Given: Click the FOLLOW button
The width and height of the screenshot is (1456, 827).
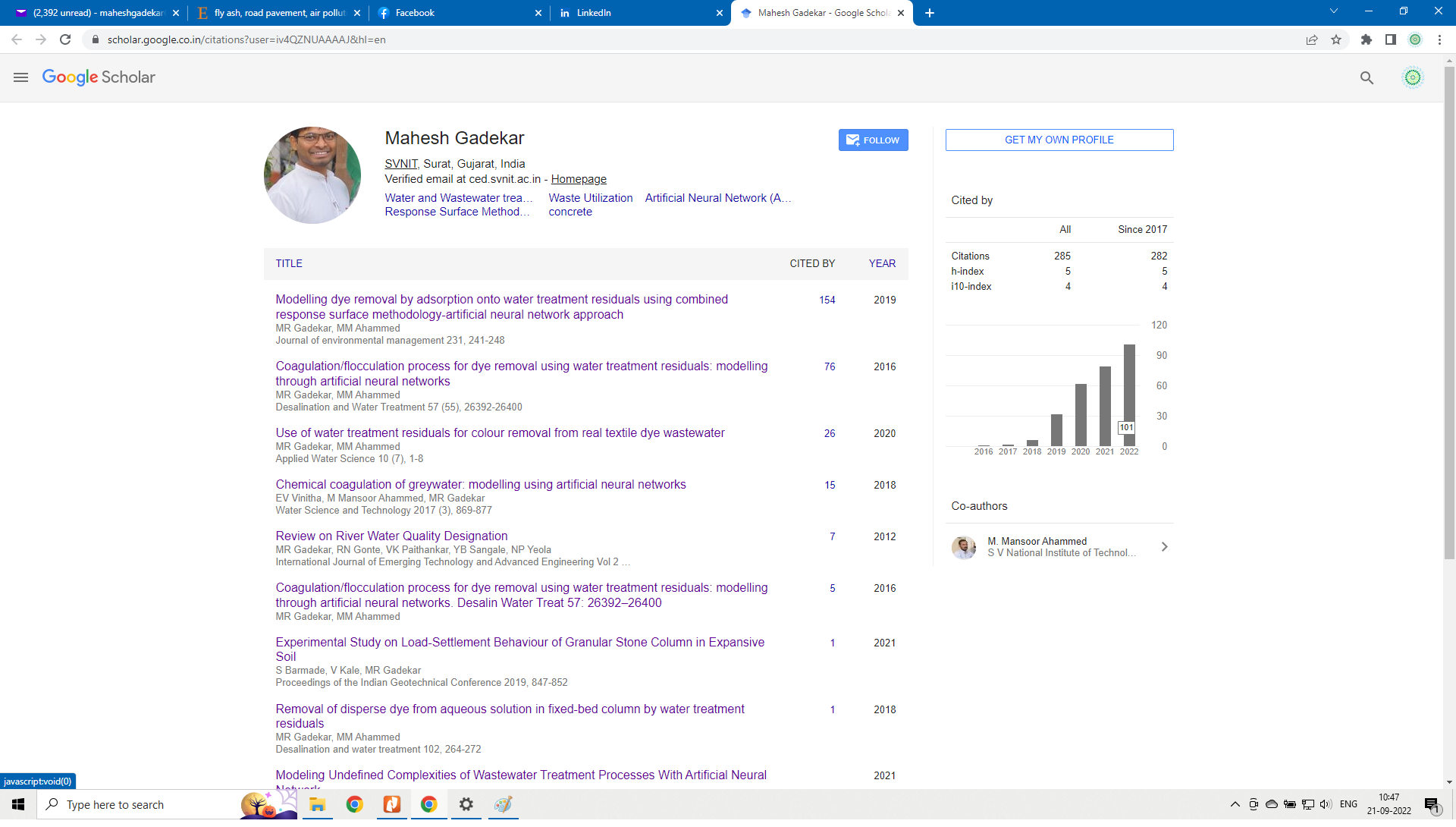Looking at the screenshot, I should (873, 140).
